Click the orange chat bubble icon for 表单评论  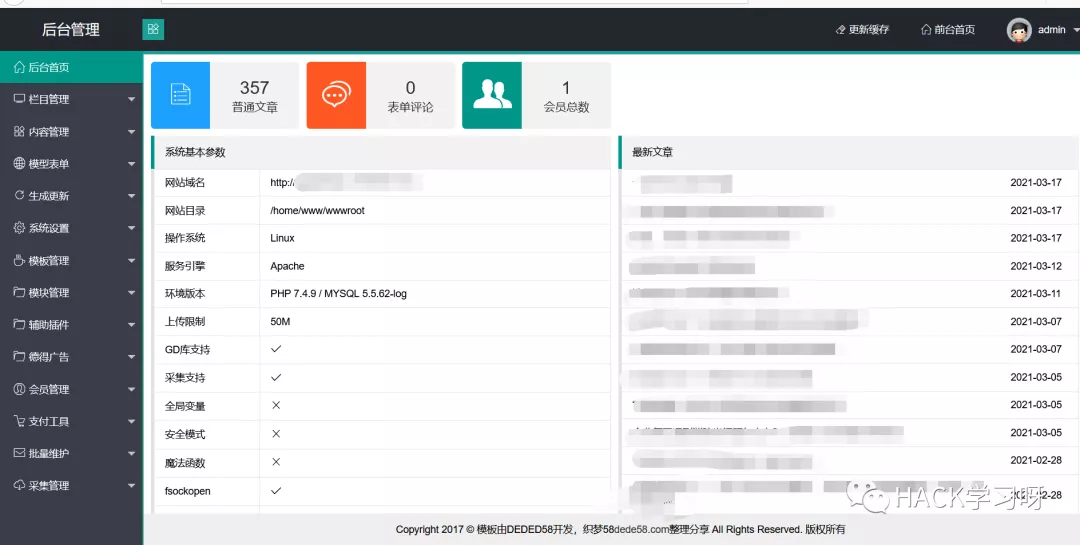pyautogui.click(x=336, y=95)
